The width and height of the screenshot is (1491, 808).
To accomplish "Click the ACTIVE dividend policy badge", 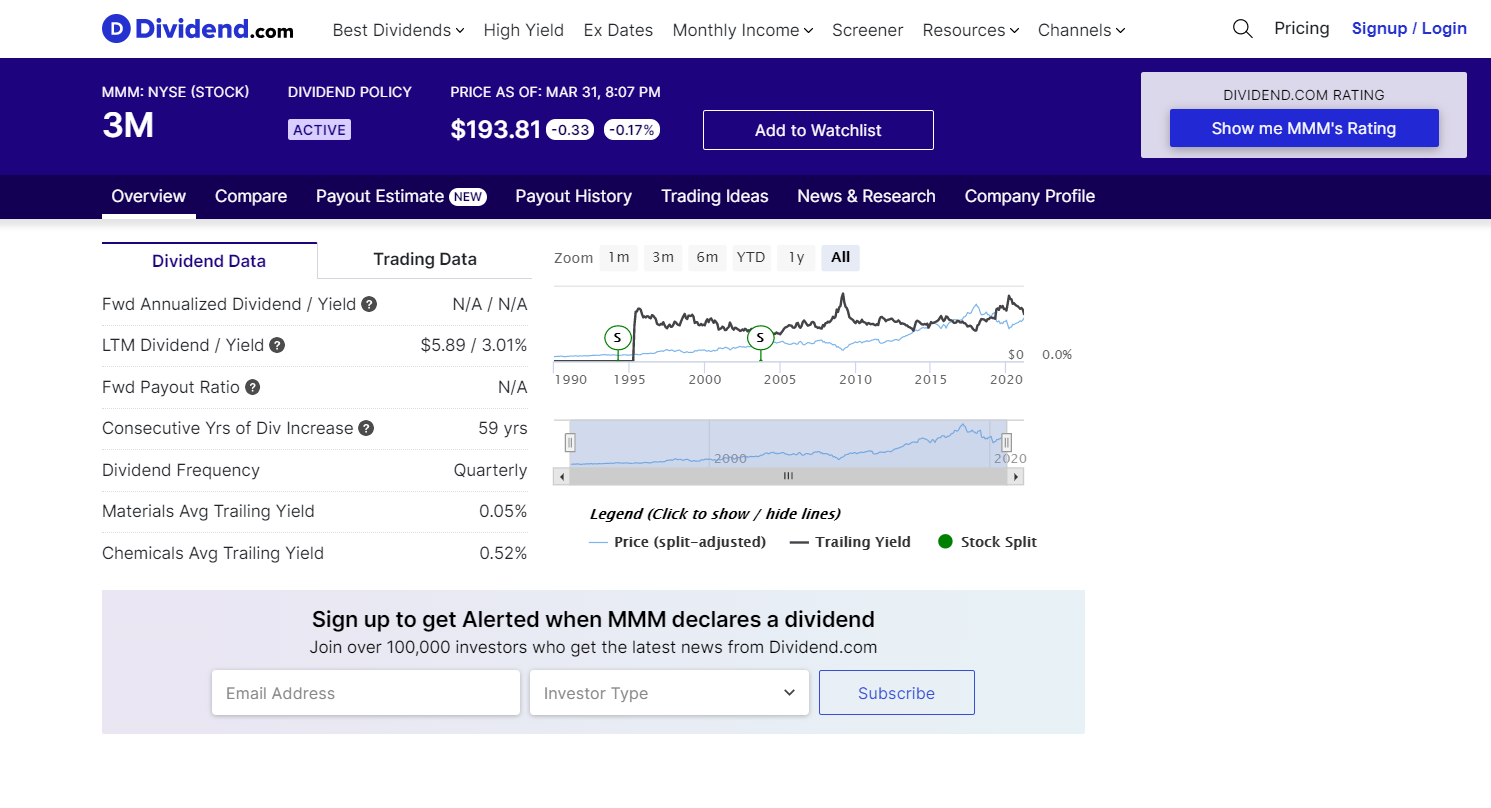I will click(x=320, y=130).
